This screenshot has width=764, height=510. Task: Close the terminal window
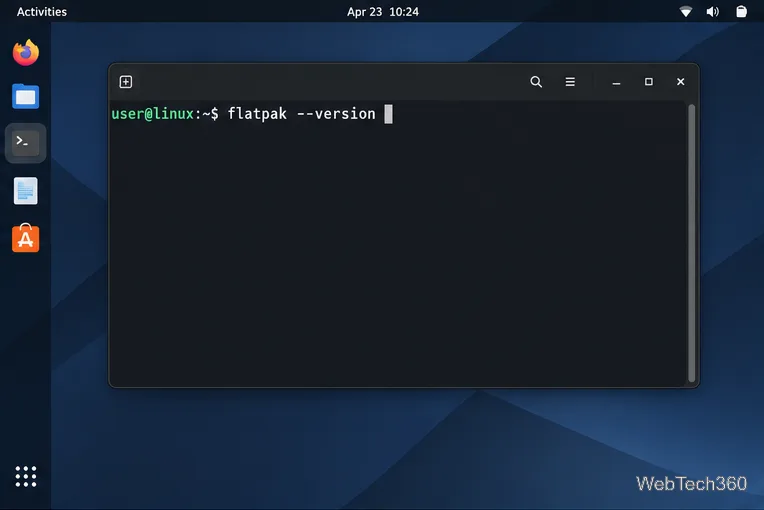(681, 82)
